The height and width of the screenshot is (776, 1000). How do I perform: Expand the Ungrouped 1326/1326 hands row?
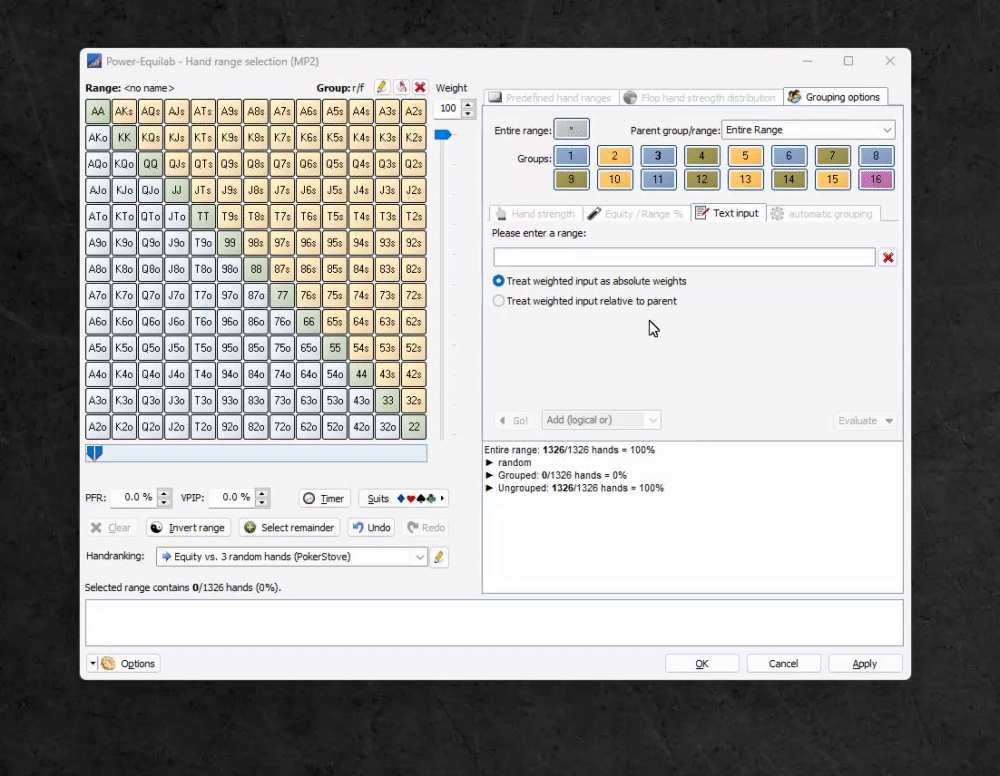(490, 488)
